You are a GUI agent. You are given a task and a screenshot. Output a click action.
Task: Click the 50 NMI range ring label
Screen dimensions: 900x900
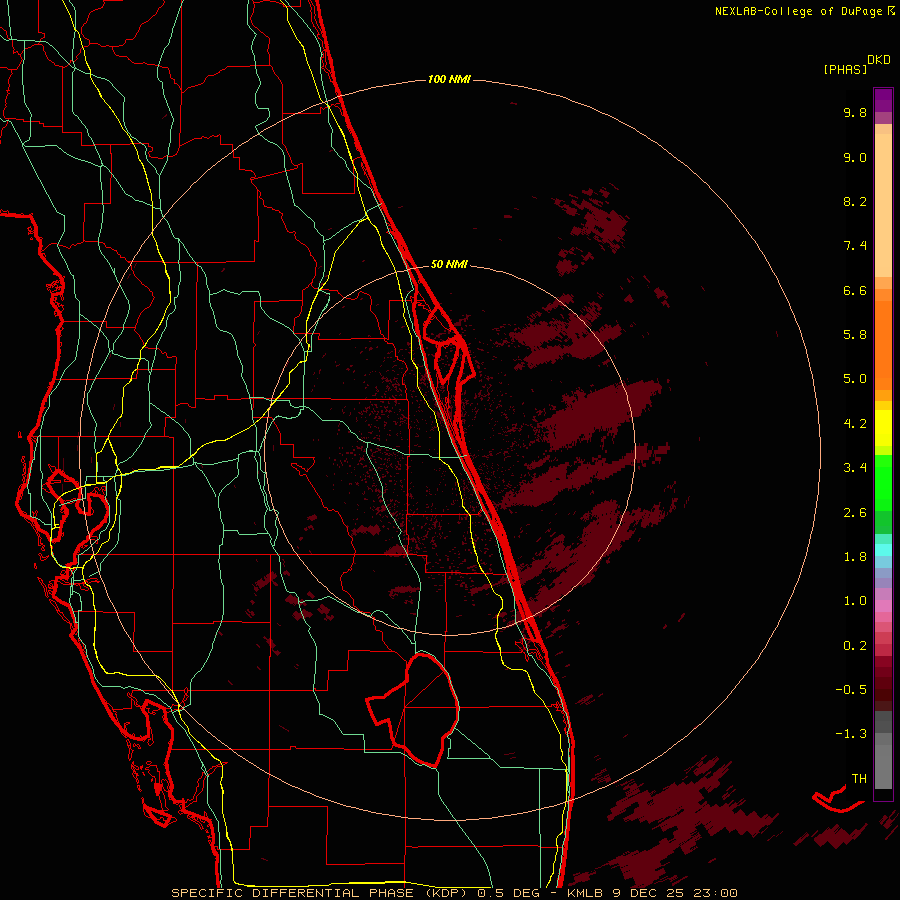point(449,264)
